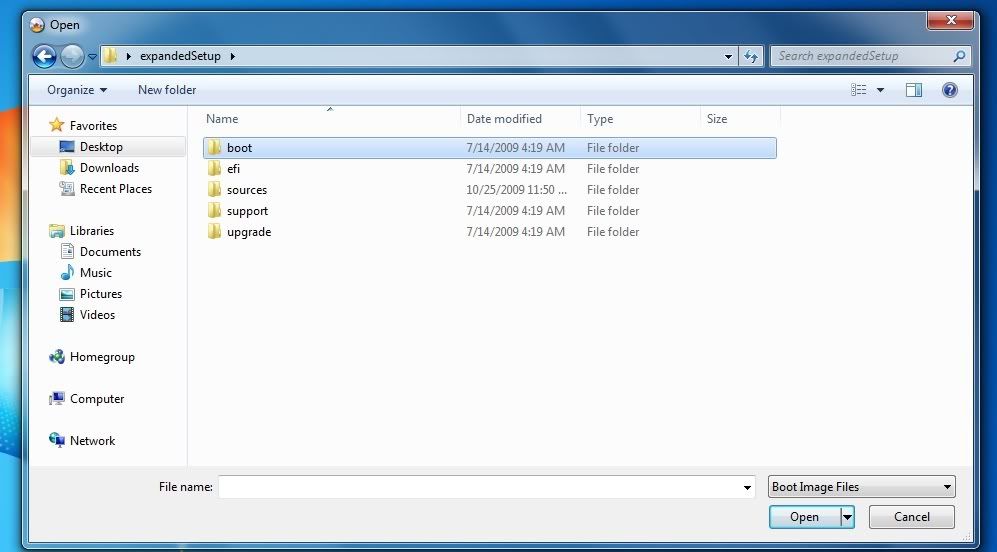The height and width of the screenshot is (552, 997).
Task: Open the Videos library
Action: pos(97,314)
